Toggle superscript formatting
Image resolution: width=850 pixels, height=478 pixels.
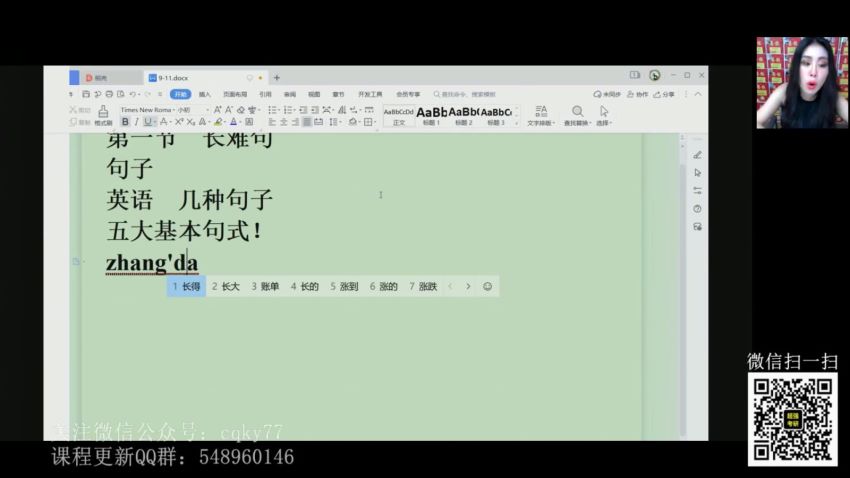179,122
